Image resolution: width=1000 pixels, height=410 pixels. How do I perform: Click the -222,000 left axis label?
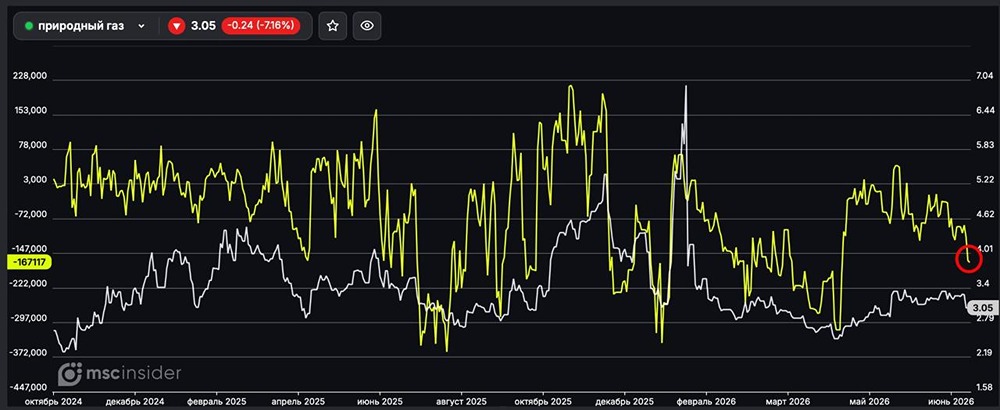click(29, 284)
